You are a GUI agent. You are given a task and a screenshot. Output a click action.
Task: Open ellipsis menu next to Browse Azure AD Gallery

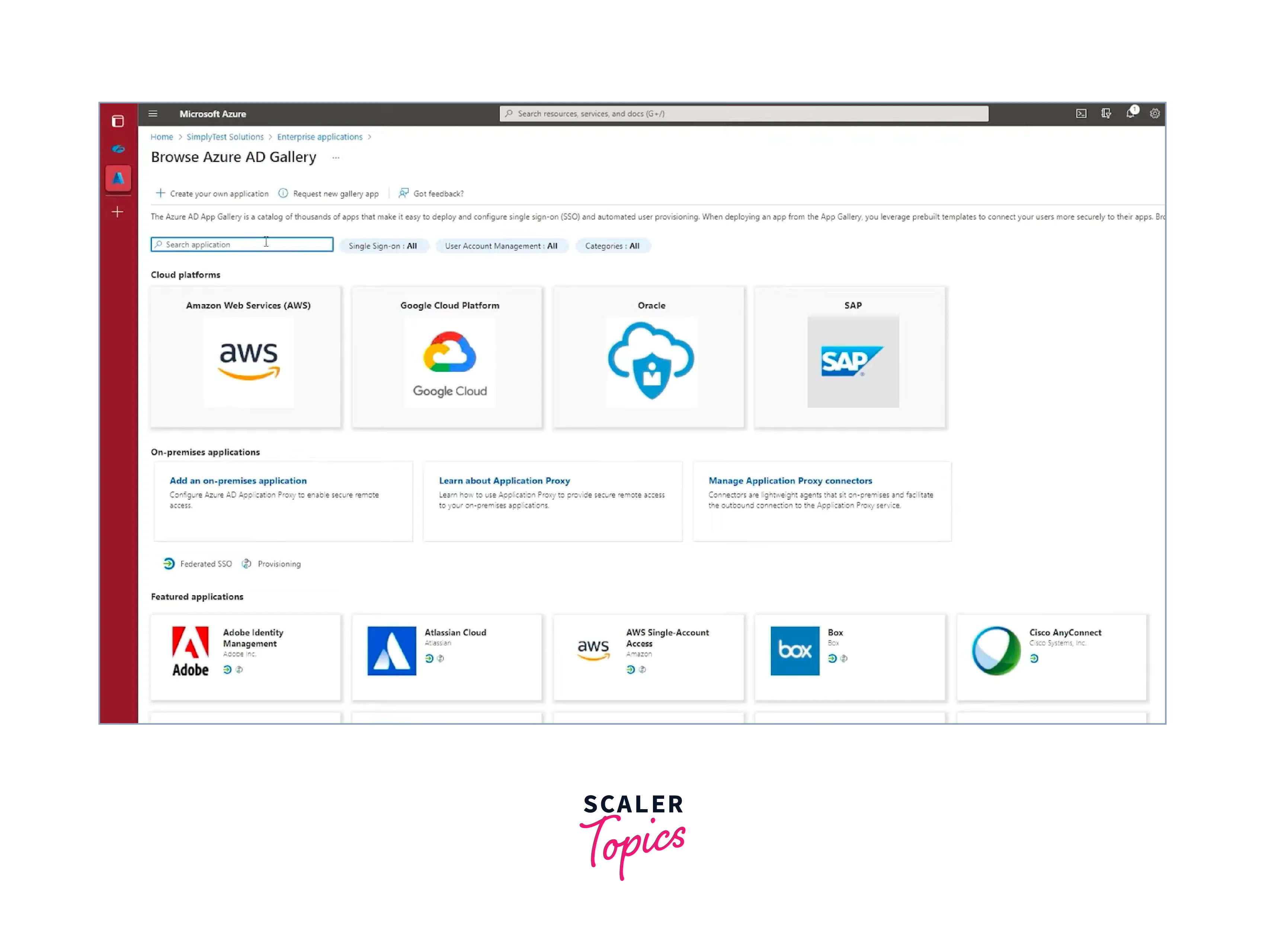click(336, 157)
